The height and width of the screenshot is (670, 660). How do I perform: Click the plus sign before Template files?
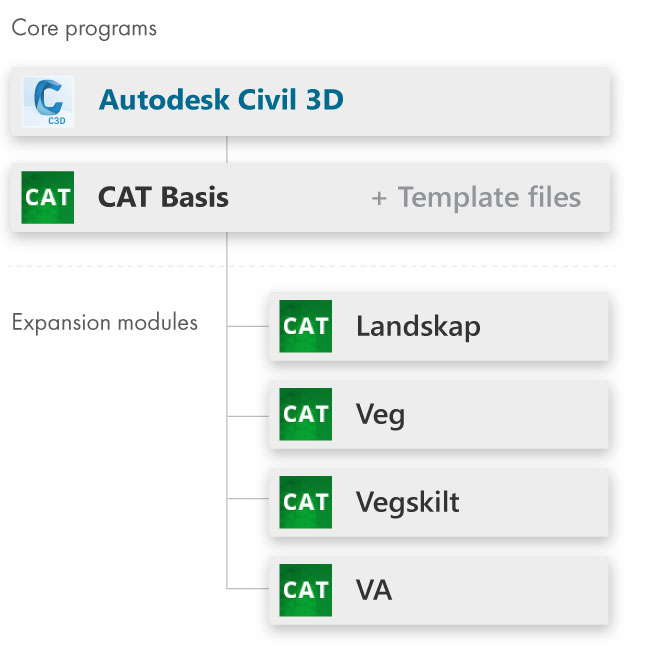click(x=379, y=199)
